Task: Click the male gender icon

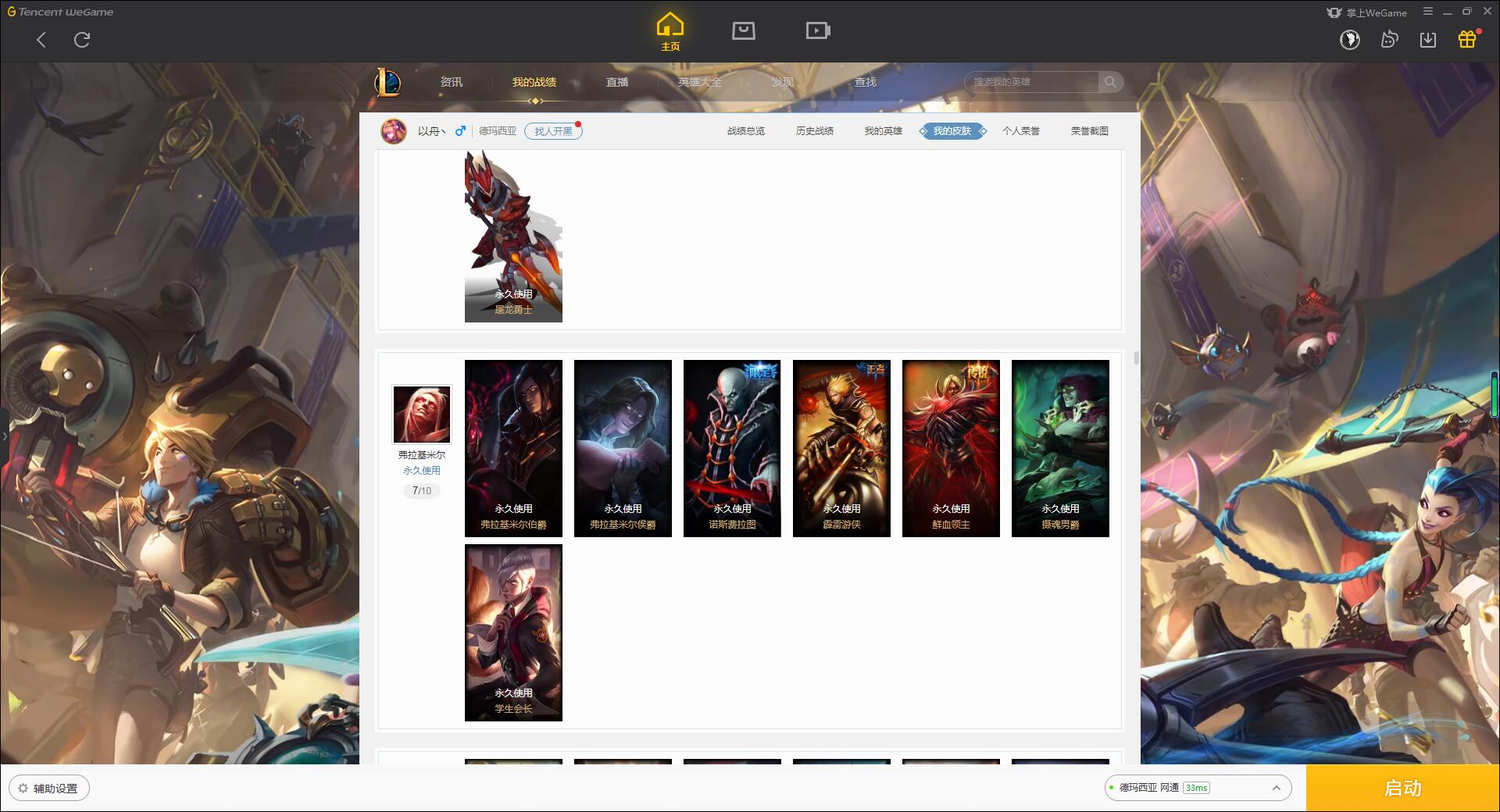Action: [460, 131]
